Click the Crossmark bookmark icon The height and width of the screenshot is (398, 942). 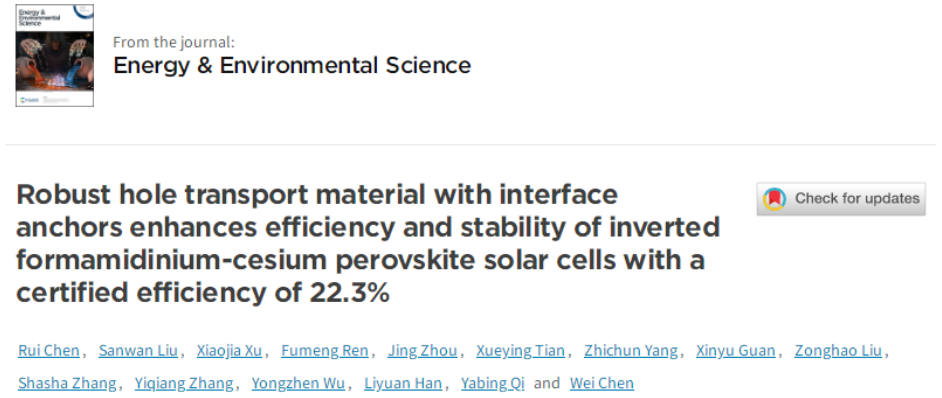pos(774,198)
